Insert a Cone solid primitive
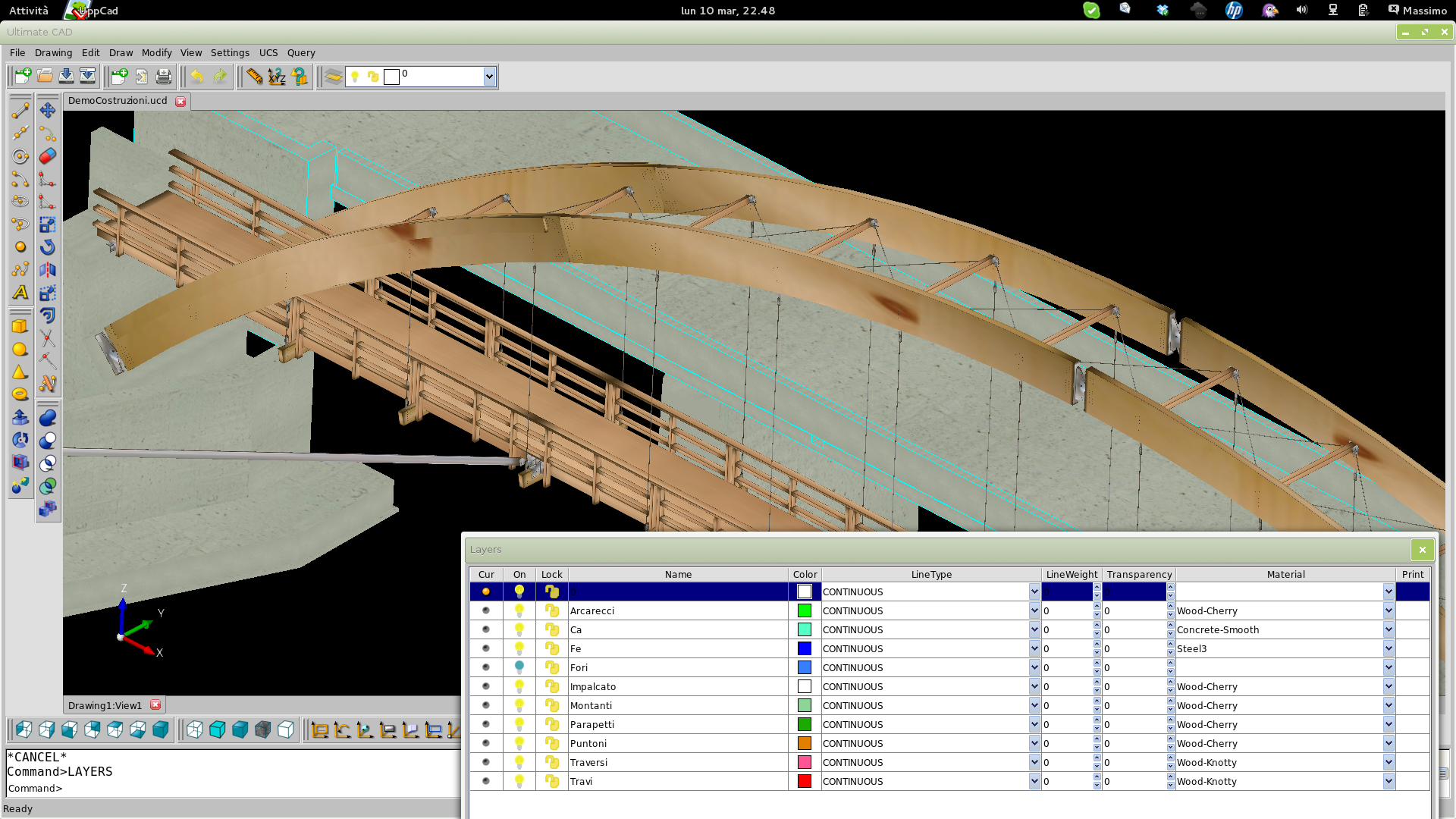The image size is (1456, 819). (x=20, y=372)
